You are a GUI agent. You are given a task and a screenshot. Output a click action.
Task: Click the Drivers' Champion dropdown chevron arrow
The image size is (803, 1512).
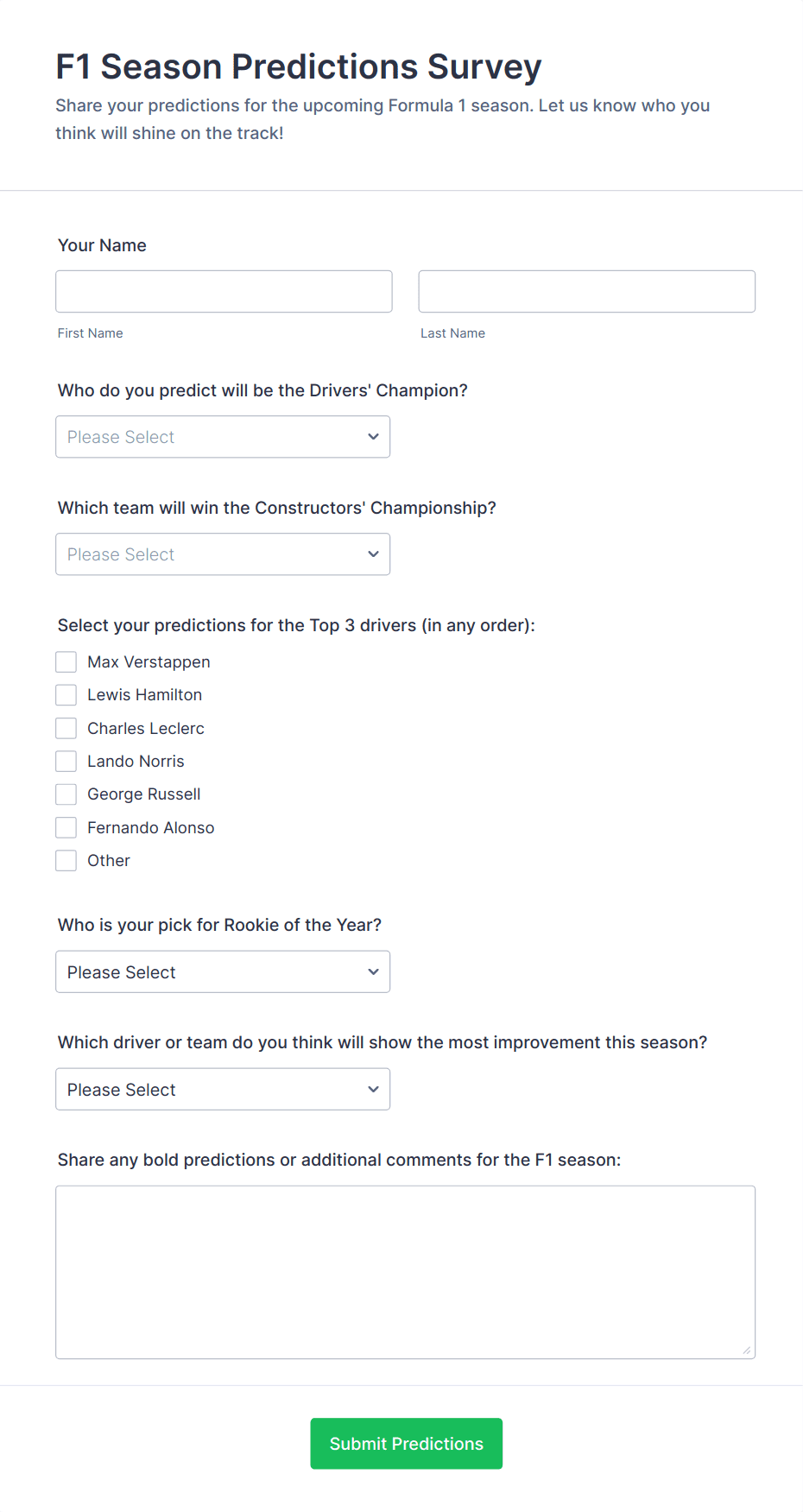click(373, 437)
